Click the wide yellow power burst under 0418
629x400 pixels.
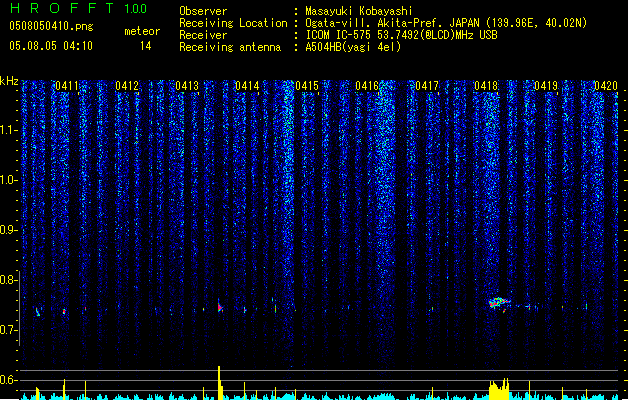pyautogui.click(x=499, y=389)
